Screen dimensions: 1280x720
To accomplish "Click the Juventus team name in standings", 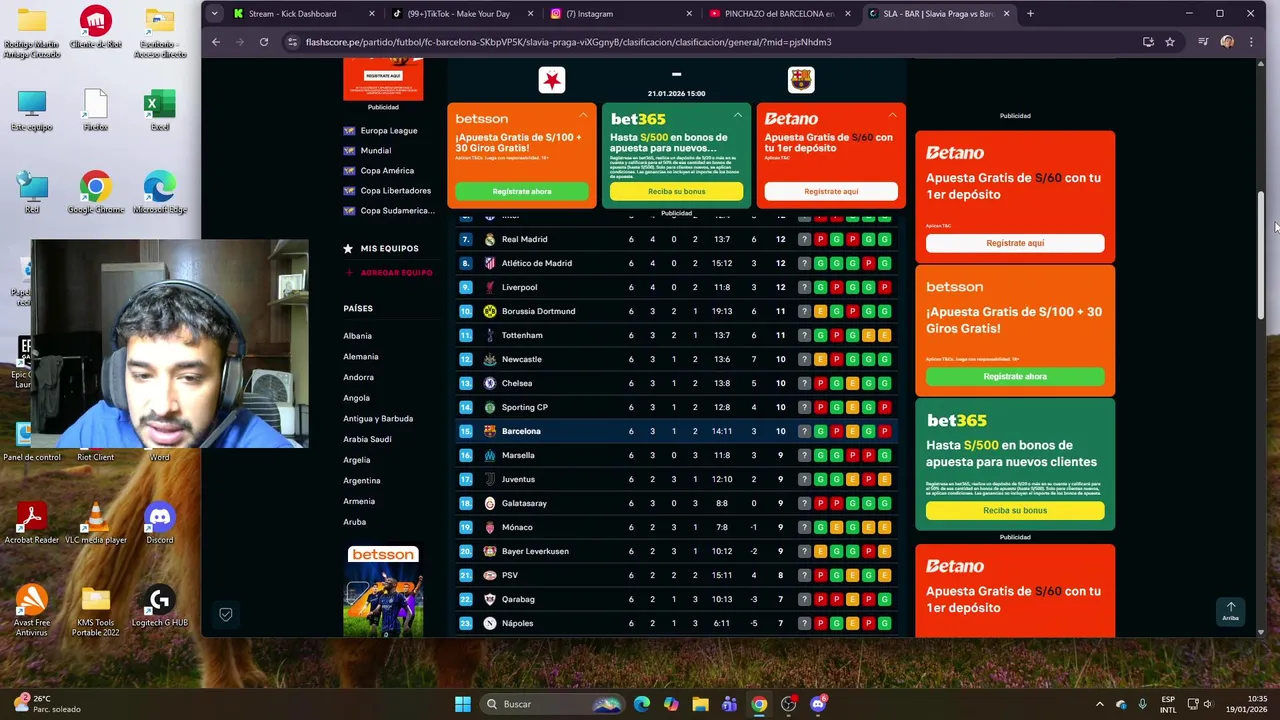I will [x=518, y=479].
